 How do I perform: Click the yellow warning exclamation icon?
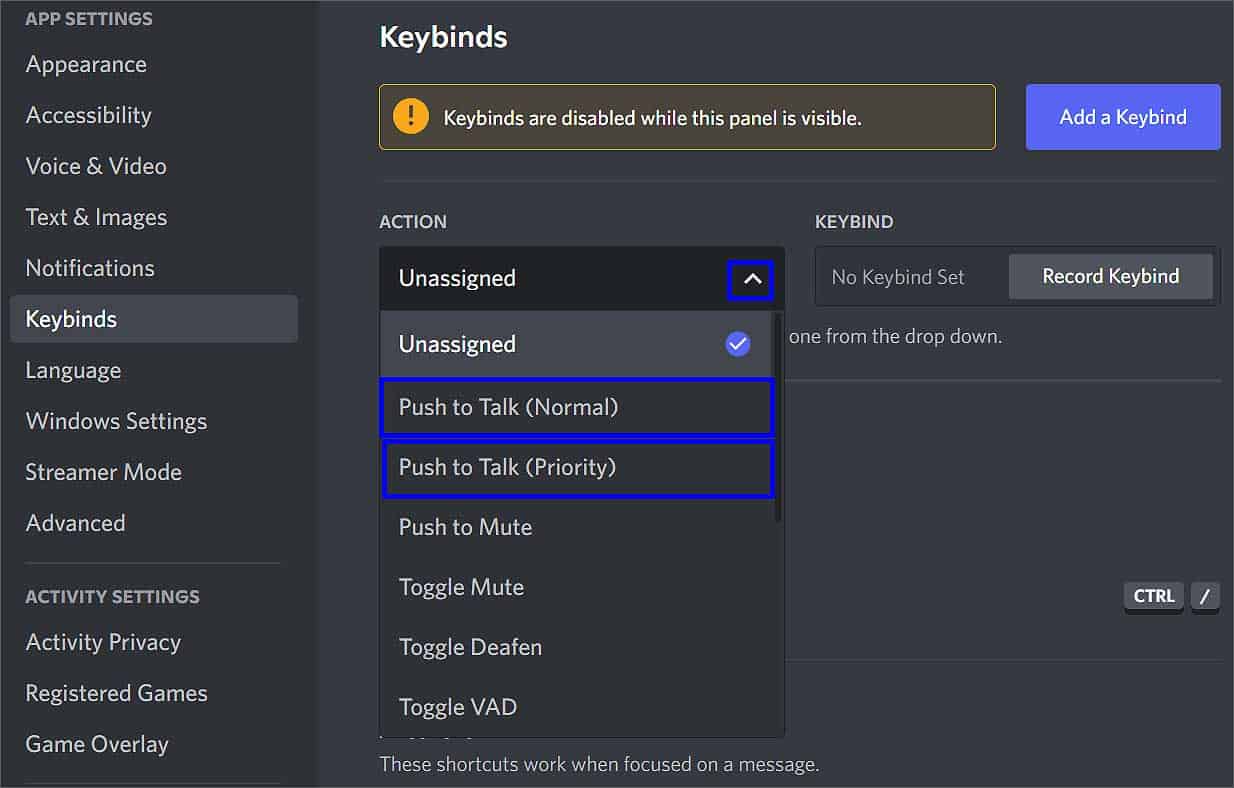[x=411, y=117]
